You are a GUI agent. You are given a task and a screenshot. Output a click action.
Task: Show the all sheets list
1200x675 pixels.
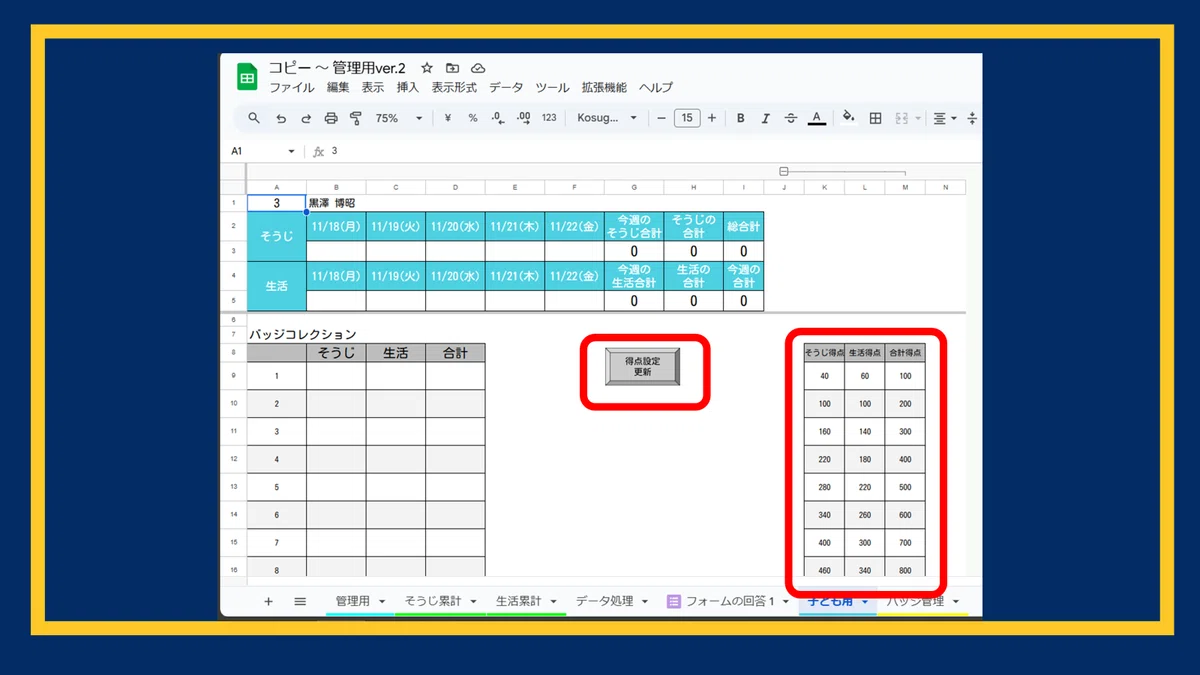tap(300, 601)
